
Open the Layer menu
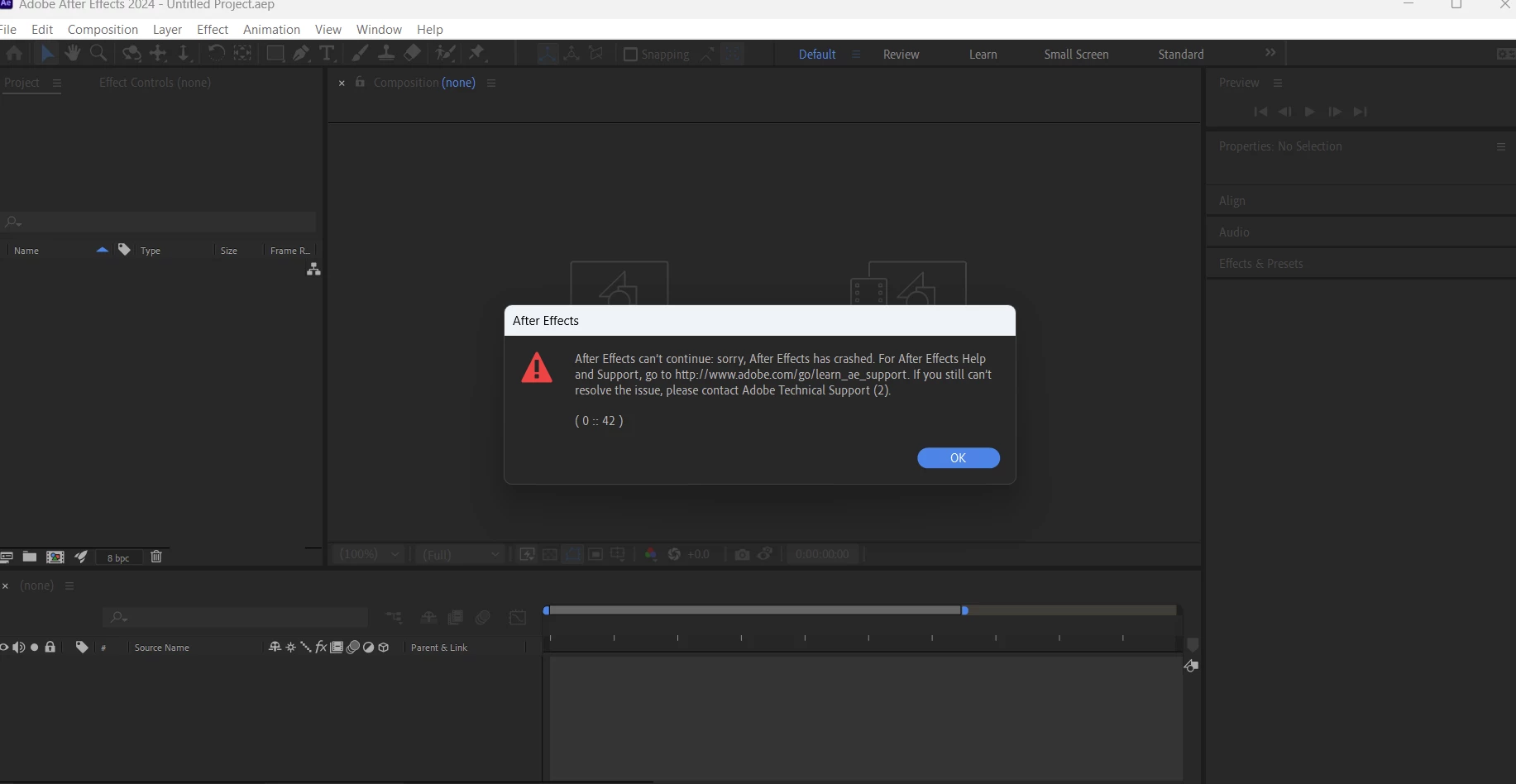point(167,29)
